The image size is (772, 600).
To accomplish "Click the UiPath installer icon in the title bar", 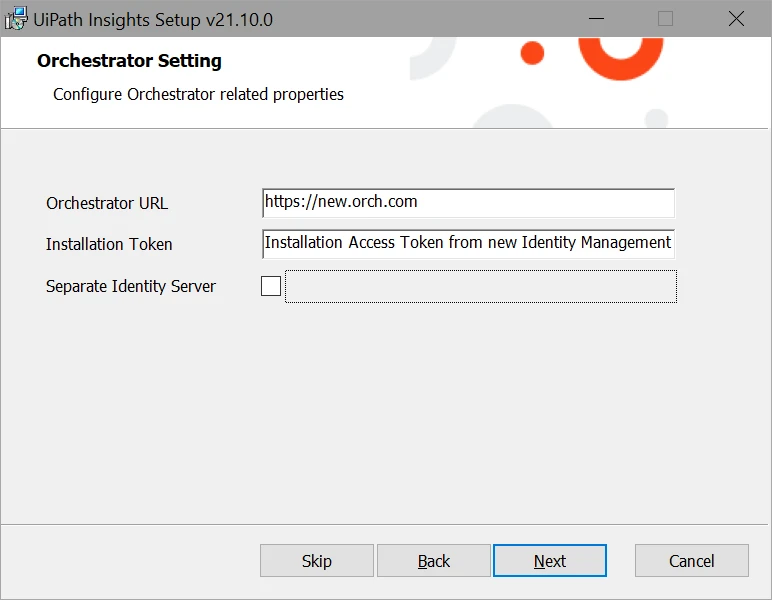I will (16, 19).
